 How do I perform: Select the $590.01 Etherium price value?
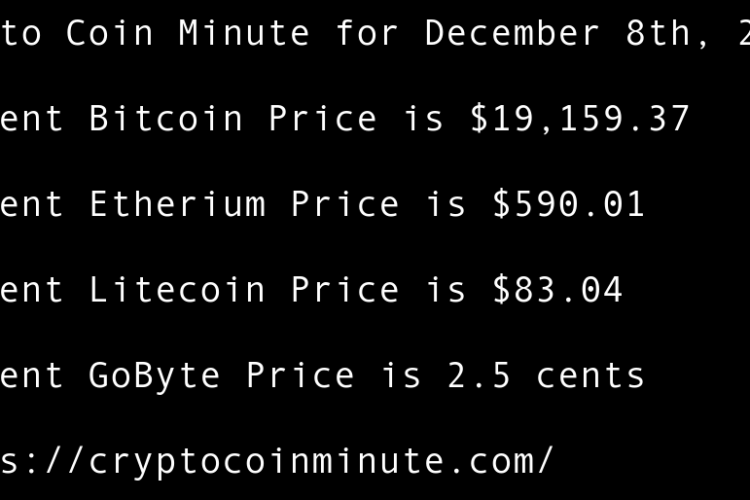click(x=568, y=205)
